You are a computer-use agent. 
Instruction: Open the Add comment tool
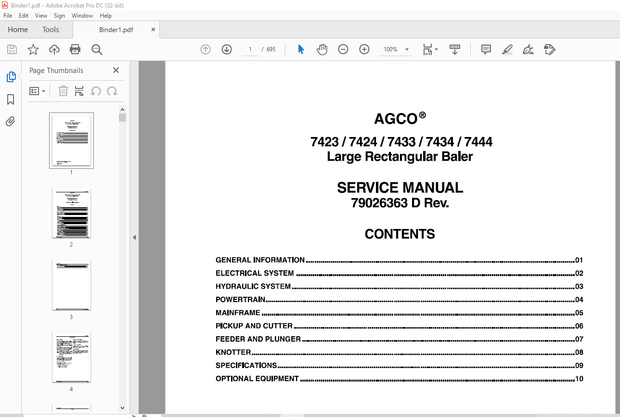pyautogui.click(x=486, y=49)
